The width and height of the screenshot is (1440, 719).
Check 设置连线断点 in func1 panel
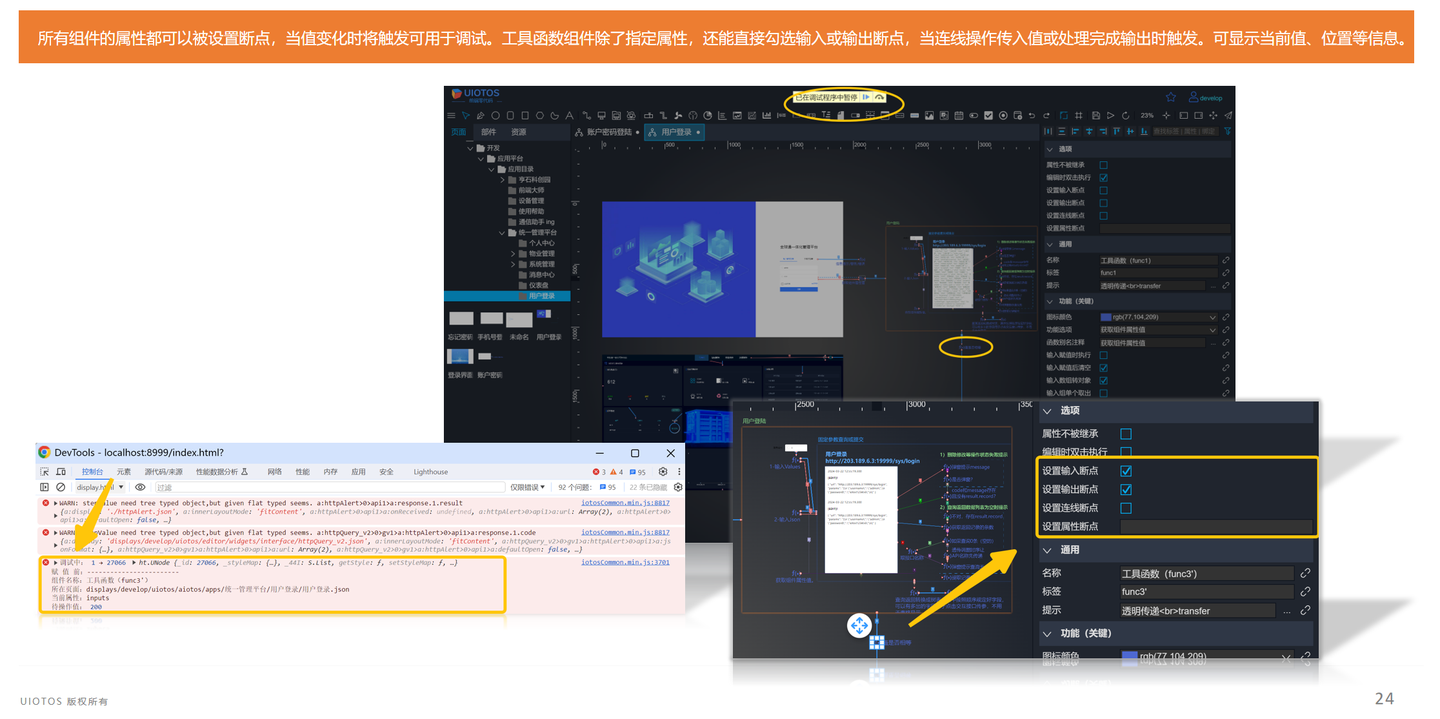[1103, 216]
